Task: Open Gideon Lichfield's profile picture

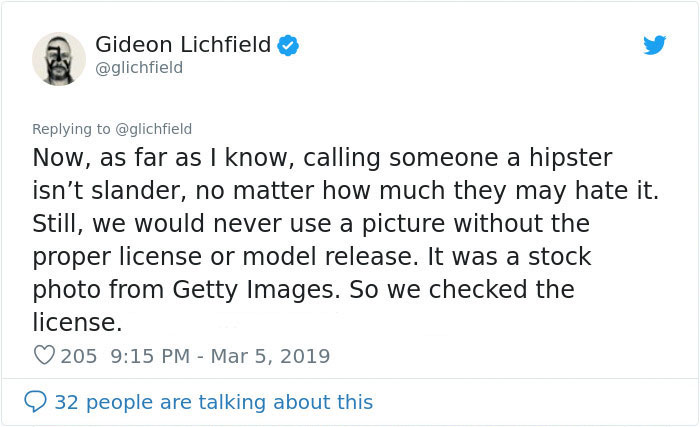Action: tap(59, 58)
